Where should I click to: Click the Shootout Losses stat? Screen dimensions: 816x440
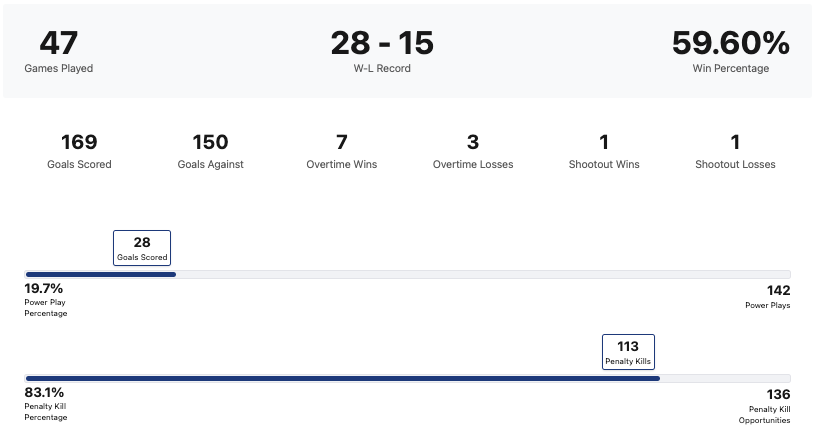[735, 151]
